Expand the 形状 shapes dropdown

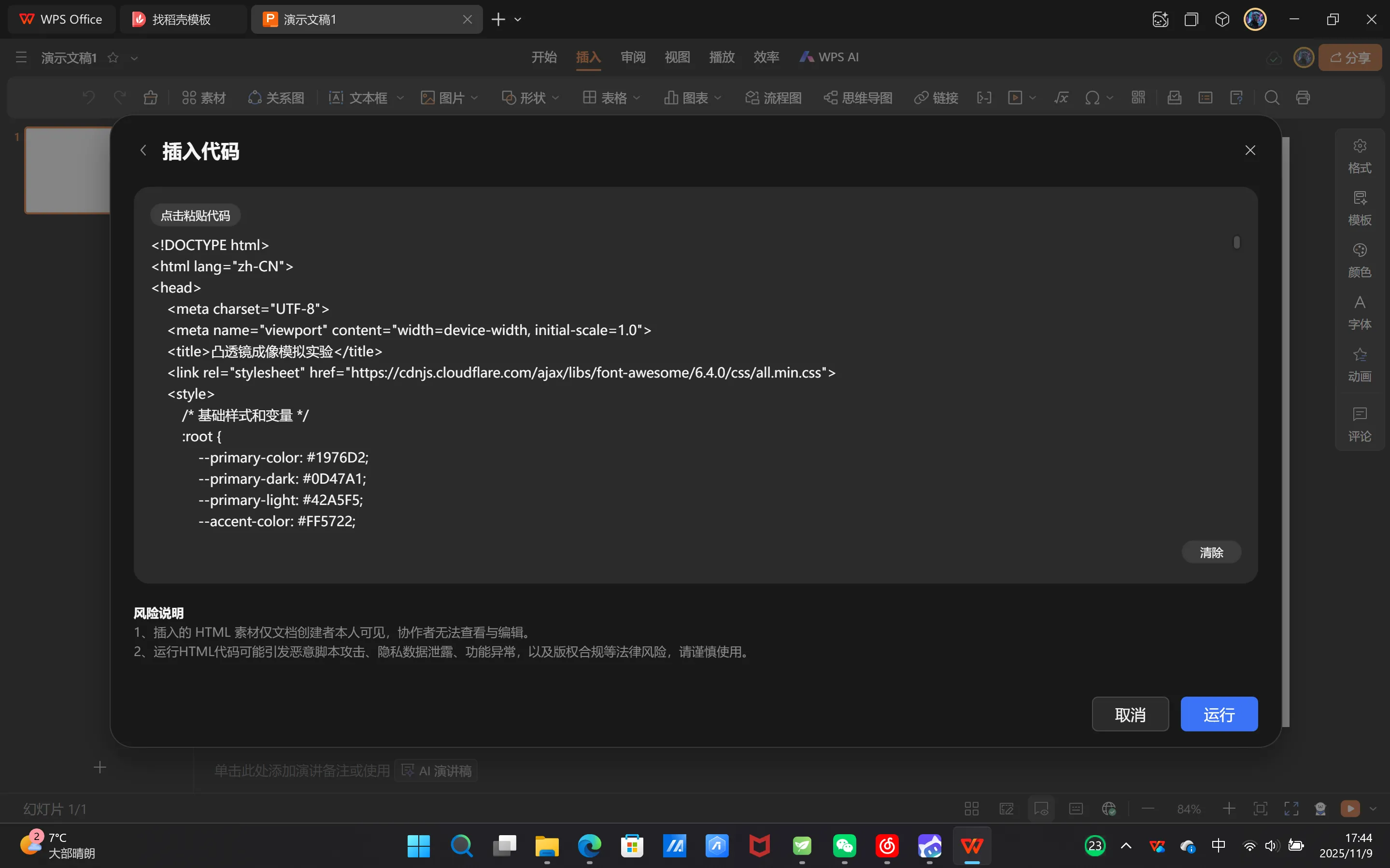pyautogui.click(x=555, y=98)
